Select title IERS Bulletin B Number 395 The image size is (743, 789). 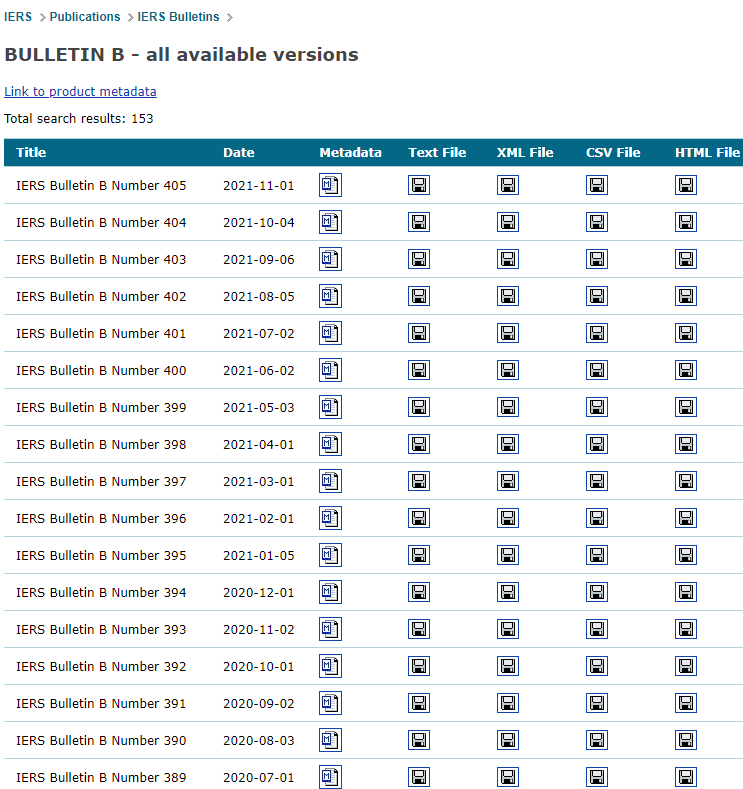click(101, 556)
